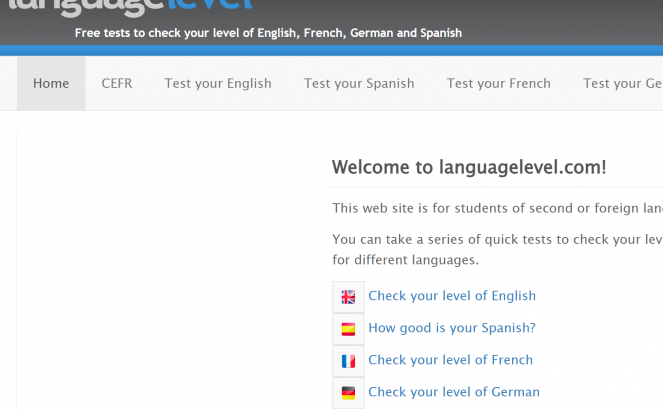This screenshot has height=409, width=663.
Task: Click the French flag icon
Action: click(x=348, y=361)
